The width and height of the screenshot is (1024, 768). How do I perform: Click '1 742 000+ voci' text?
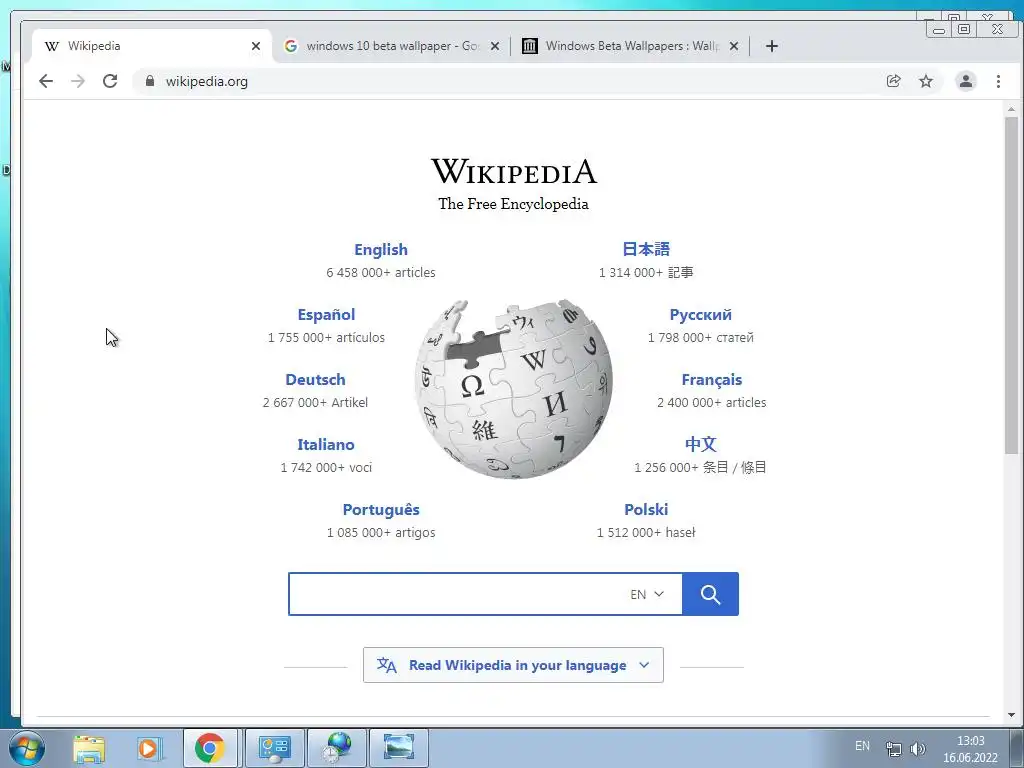coord(326,468)
